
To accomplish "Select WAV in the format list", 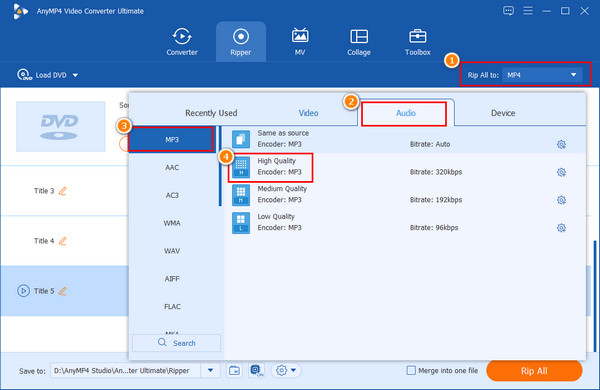I will pos(172,251).
